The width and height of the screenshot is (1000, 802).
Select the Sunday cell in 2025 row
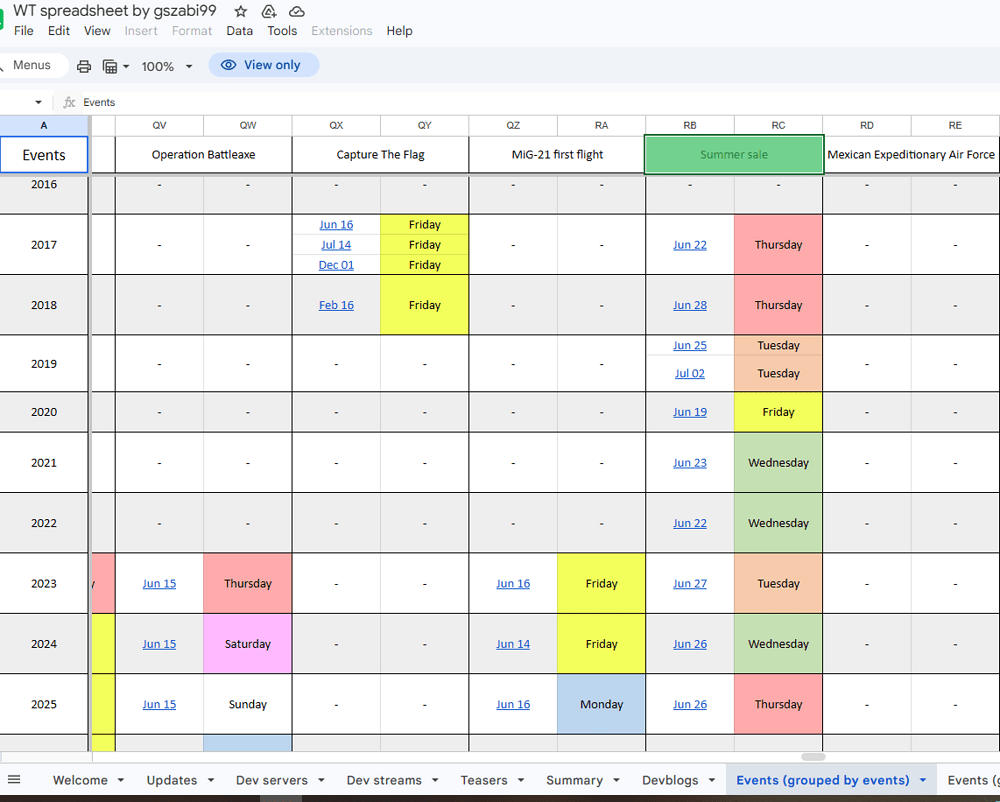coord(247,704)
